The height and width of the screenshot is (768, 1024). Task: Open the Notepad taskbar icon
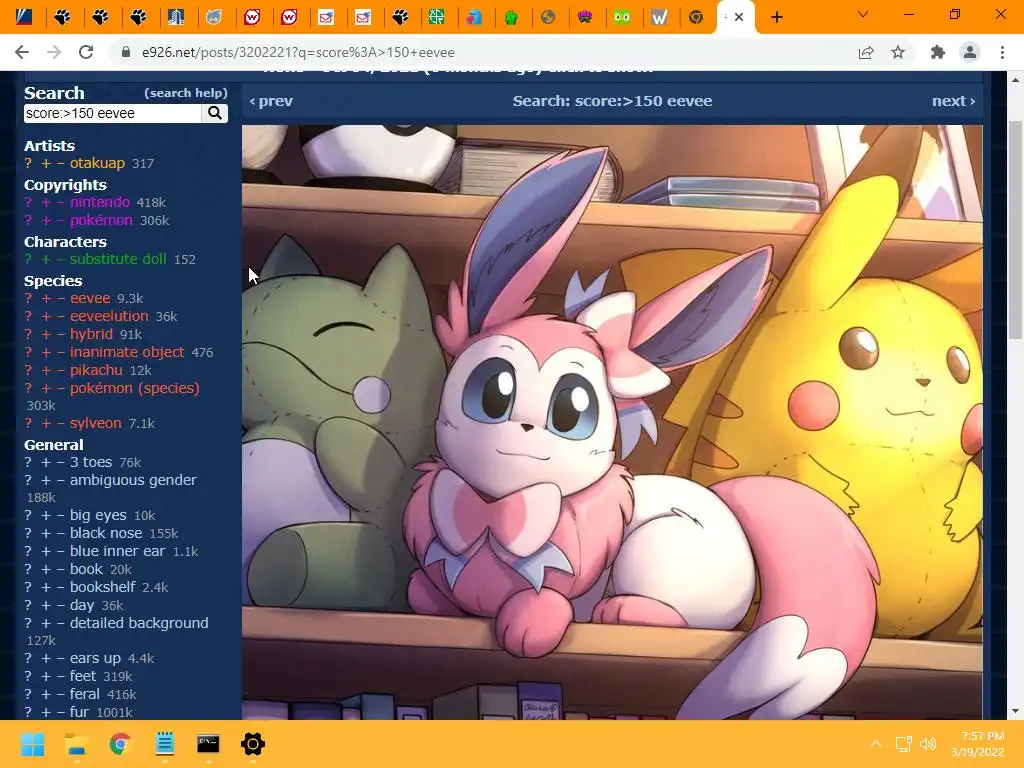click(x=165, y=744)
